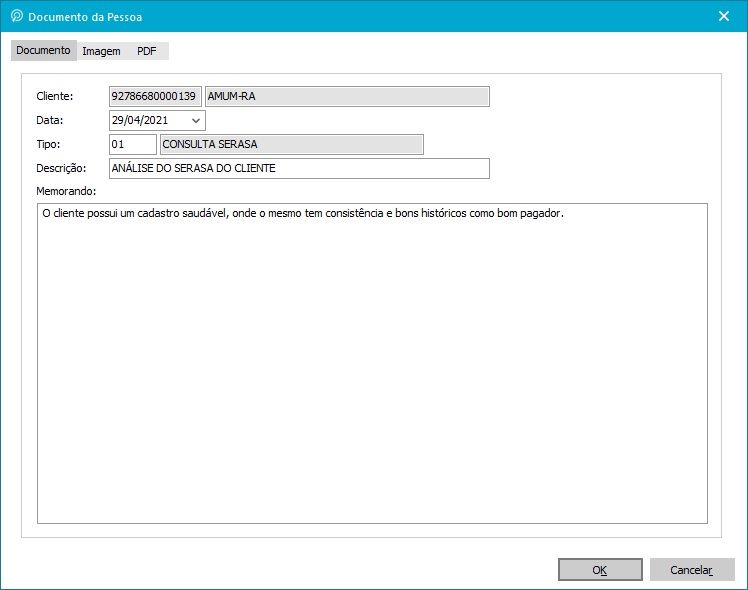Image resolution: width=748 pixels, height=590 pixels.
Task: Click inside the Memorando text area
Action: 372,363
